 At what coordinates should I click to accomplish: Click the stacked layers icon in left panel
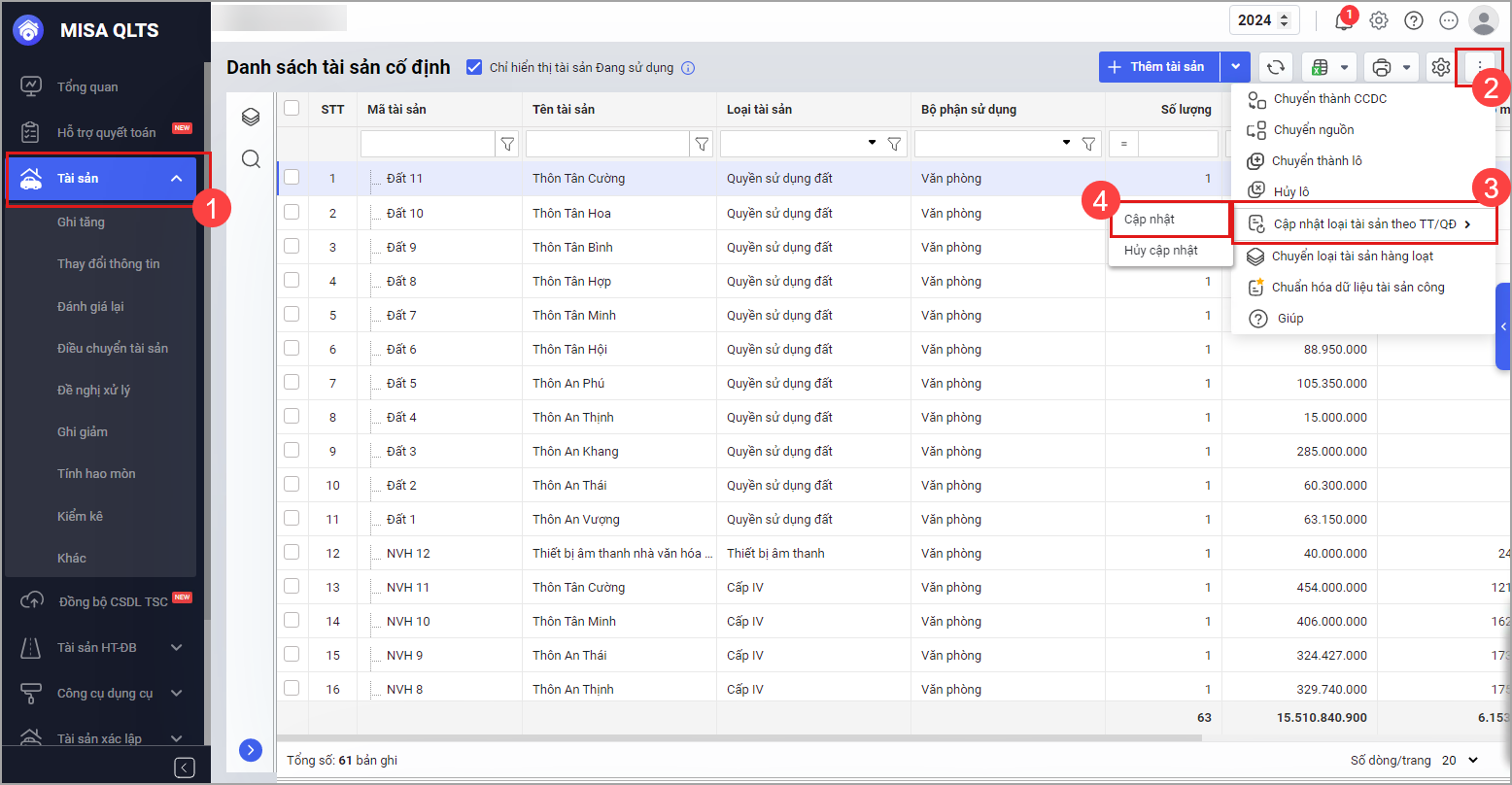(251, 118)
